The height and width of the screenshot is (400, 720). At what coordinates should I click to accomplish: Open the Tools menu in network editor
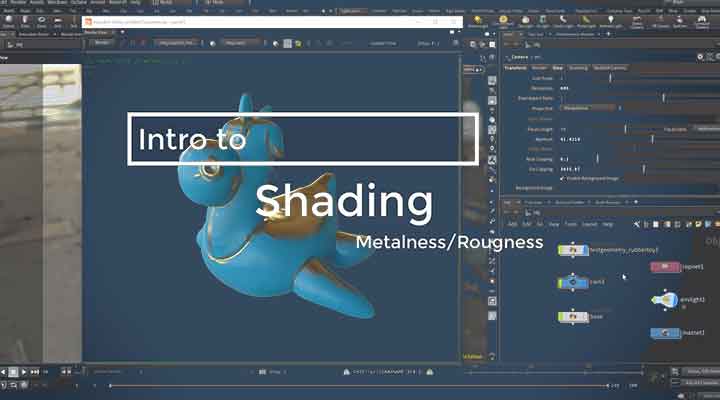(x=571, y=225)
